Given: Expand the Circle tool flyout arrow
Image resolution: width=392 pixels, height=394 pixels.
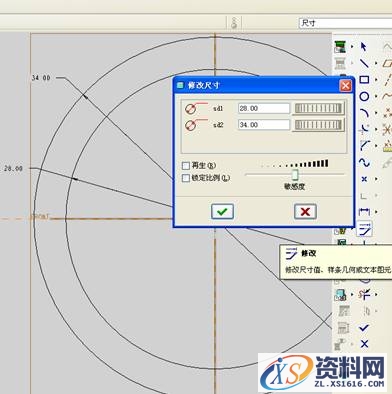Looking at the screenshot, I should pos(377,96).
